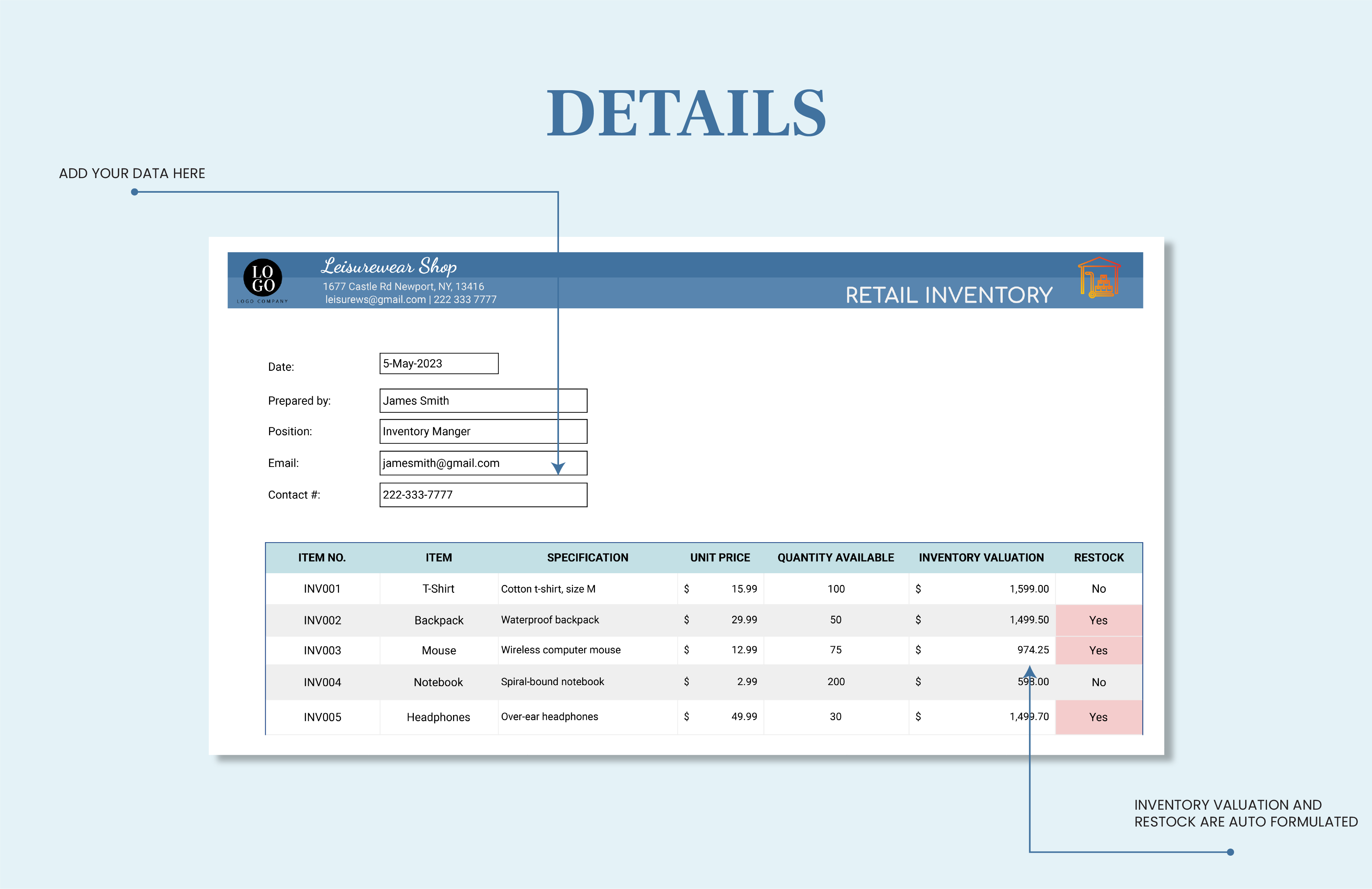1372x889 pixels.
Task: Select the quantity 50 cell
Action: (836, 620)
